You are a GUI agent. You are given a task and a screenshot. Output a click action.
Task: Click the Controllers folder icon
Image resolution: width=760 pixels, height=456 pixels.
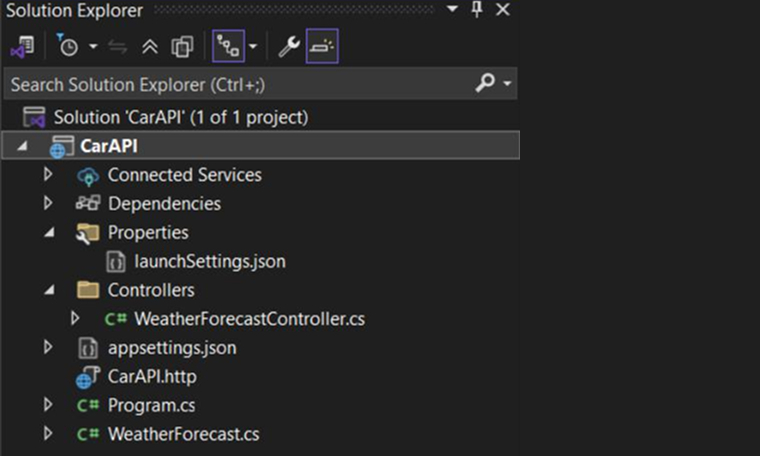(x=88, y=290)
